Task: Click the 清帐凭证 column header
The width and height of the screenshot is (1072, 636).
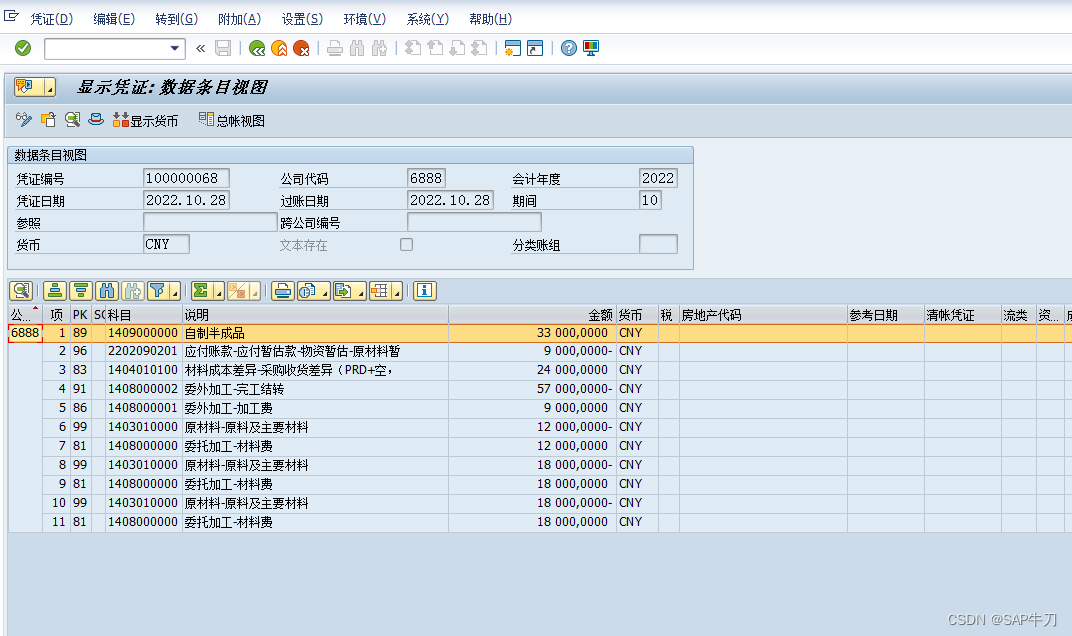Action: click(x=963, y=315)
